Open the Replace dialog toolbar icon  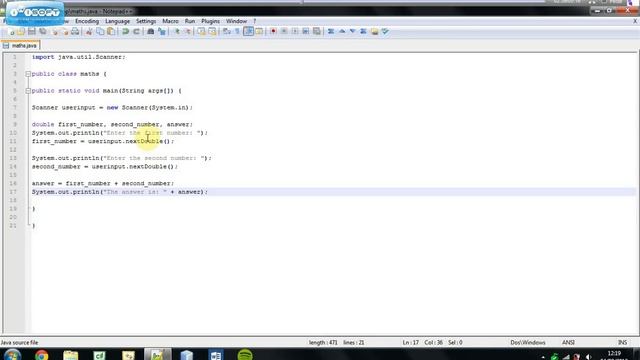pos(162,31)
